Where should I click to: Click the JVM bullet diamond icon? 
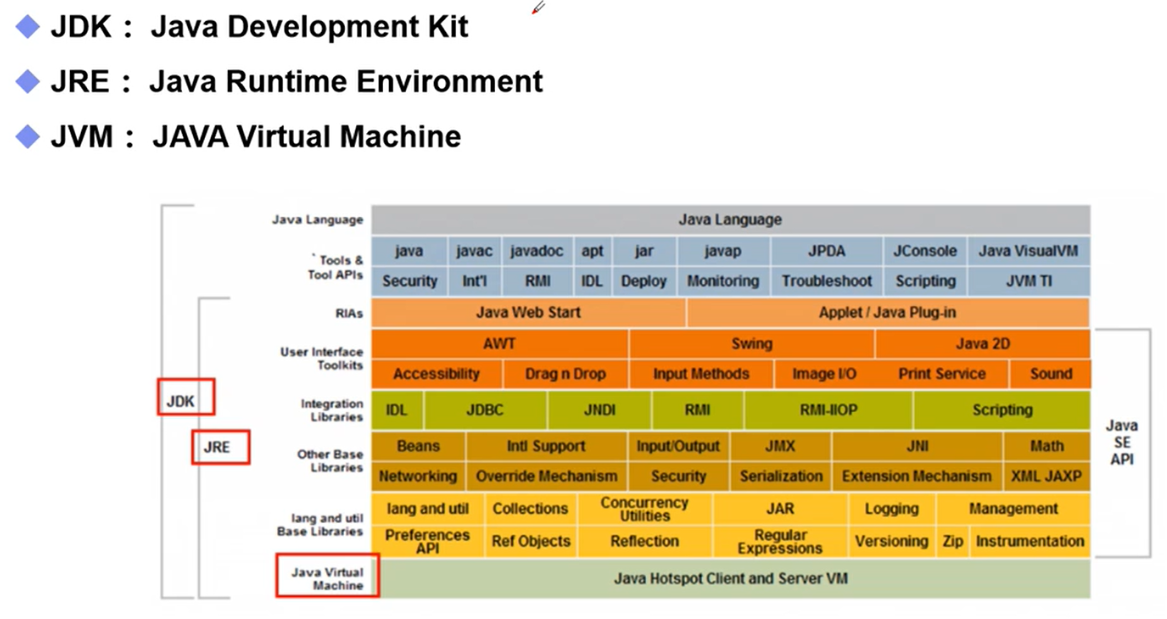pos(28,137)
